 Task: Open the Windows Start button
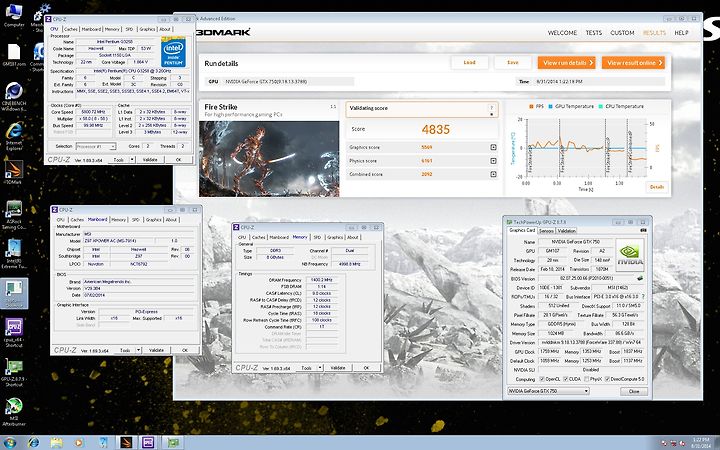[x=9, y=443]
